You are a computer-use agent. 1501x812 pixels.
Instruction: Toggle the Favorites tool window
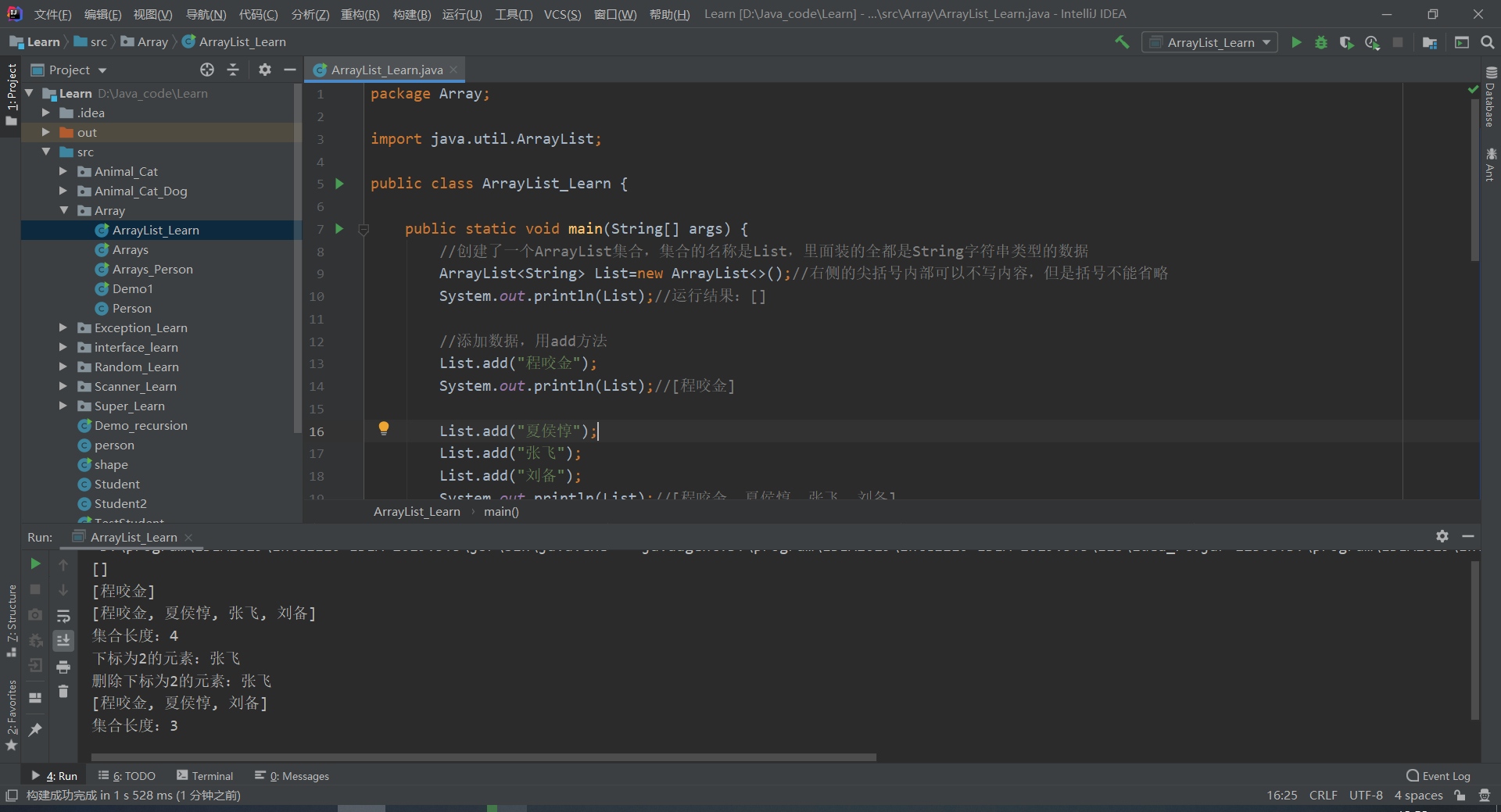tap(12, 714)
